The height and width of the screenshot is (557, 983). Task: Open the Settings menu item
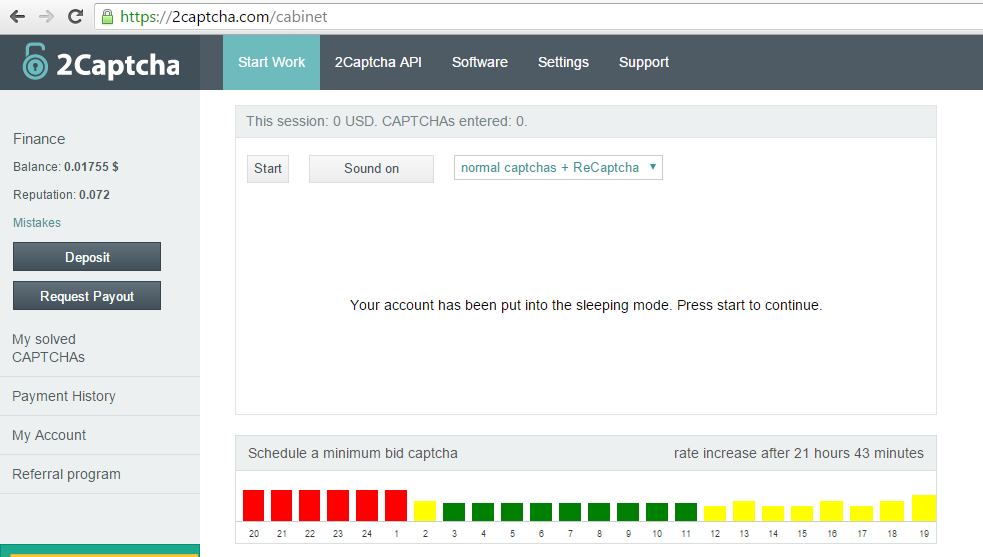click(x=563, y=62)
